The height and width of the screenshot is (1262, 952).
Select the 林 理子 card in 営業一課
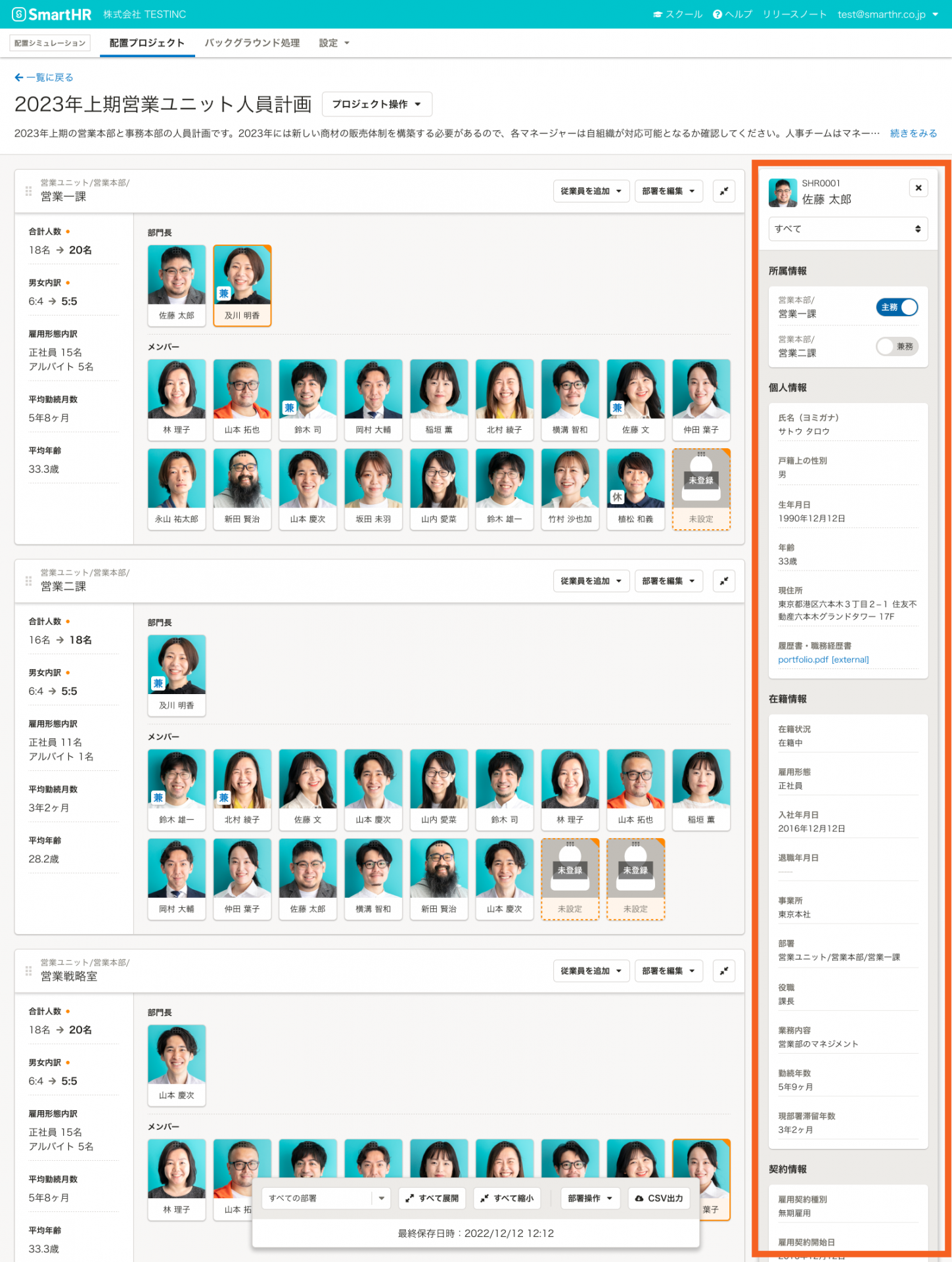(x=177, y=400)
